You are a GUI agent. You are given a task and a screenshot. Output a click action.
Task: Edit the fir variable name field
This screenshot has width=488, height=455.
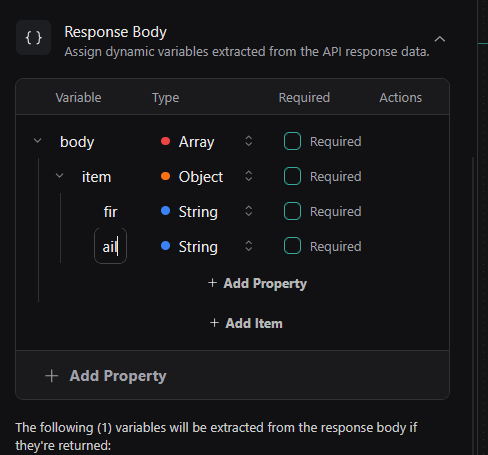pyautogui.click(x=111, y=212)
